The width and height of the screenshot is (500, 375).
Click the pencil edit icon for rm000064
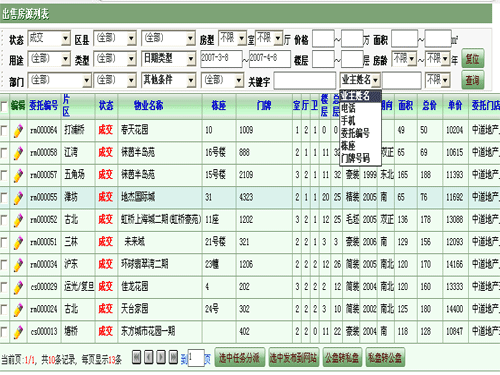point(18,130)
